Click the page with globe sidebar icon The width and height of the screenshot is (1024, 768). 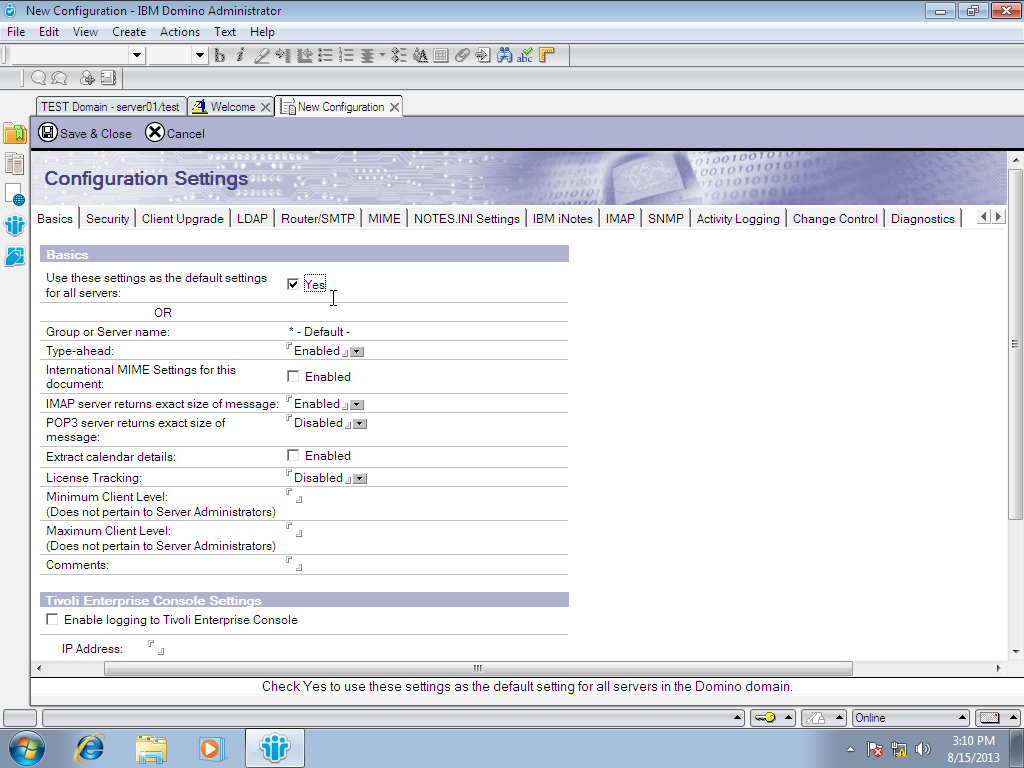14,194
